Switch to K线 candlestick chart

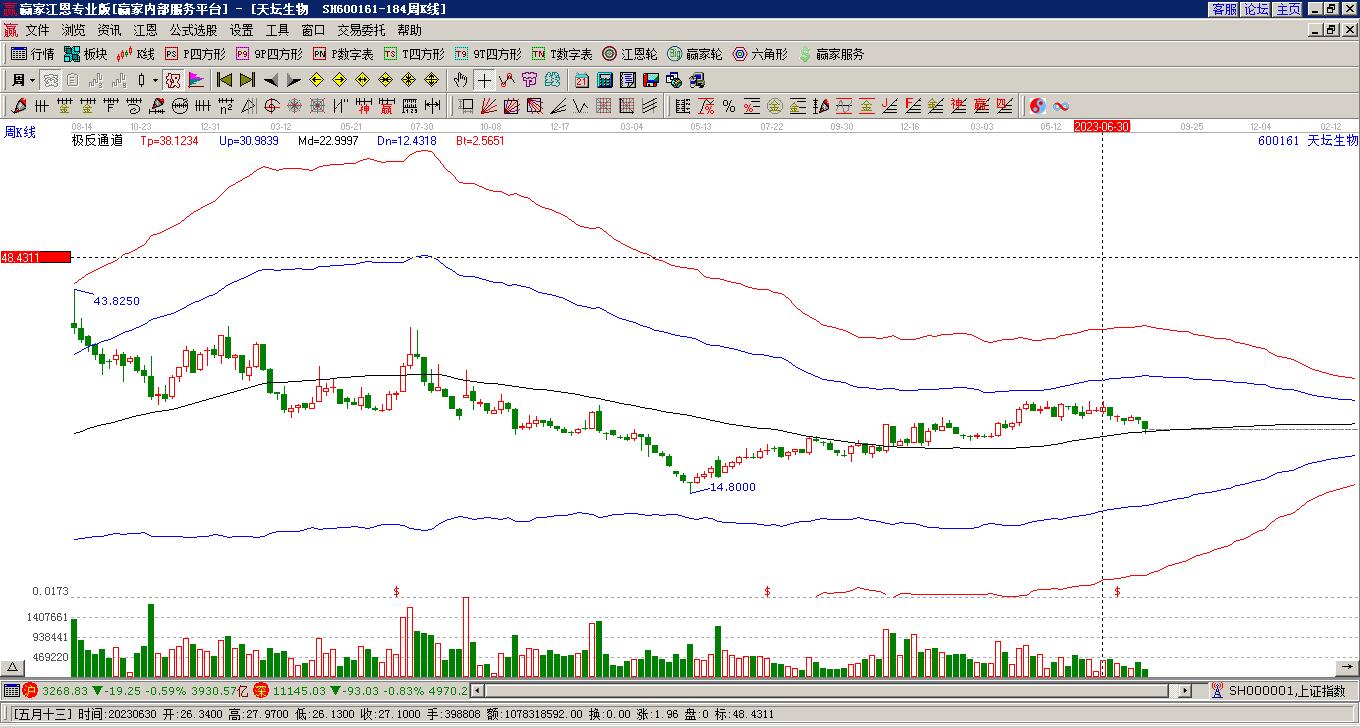click(135, 54)
